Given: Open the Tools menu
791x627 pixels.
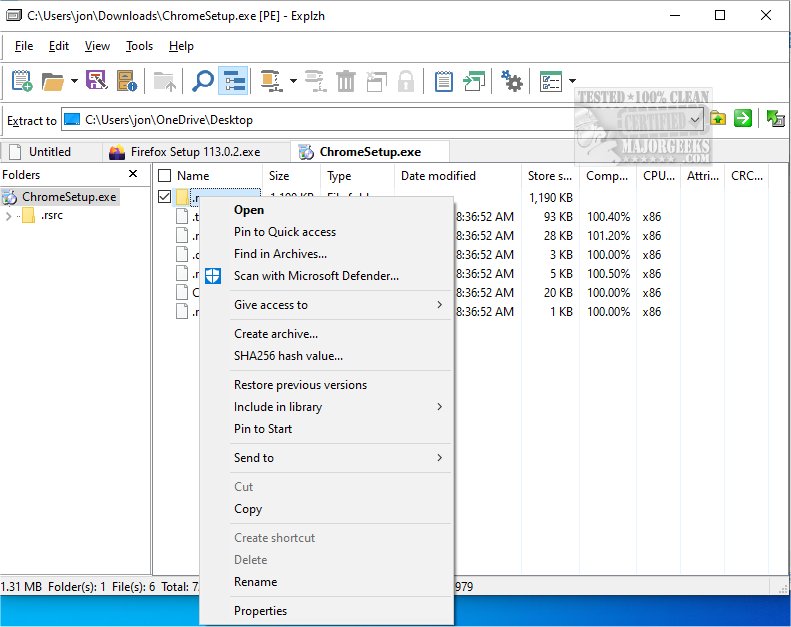Looking at the screenshot, I should 139,46.
